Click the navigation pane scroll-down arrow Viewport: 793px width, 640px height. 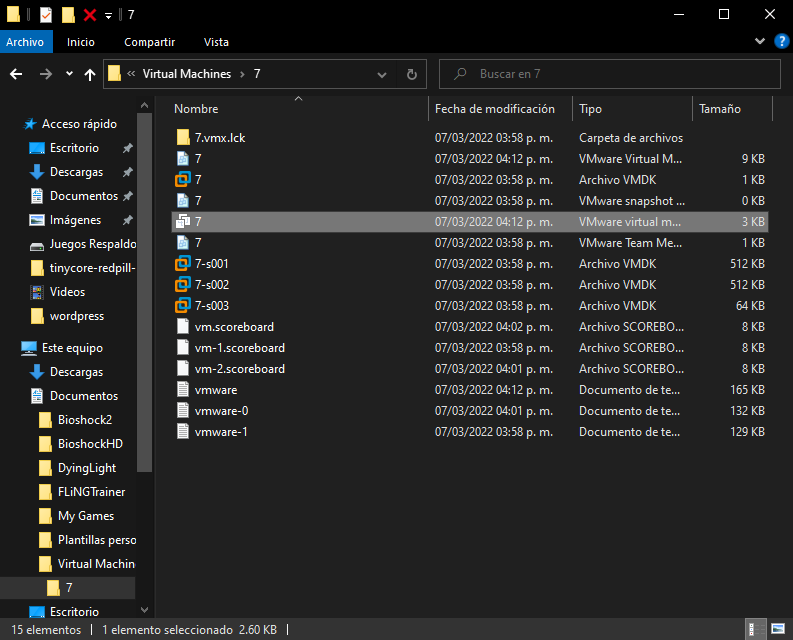[x=144, y=610]
